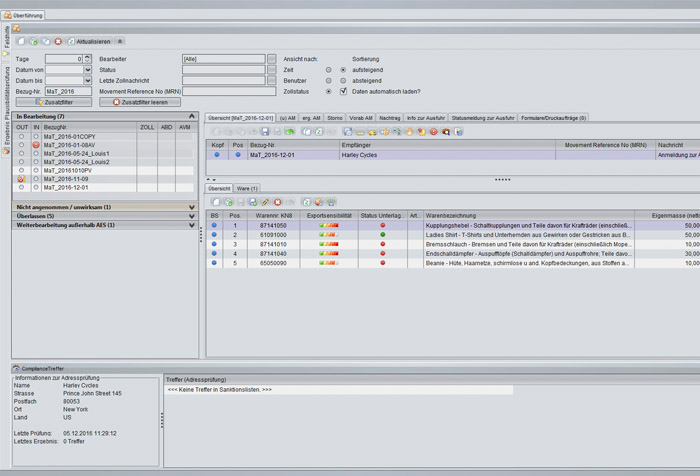The width and height of the screenshot is (700, 476).
Task: Click the Tage spinner arrows
Action: [x=88, y=59]
